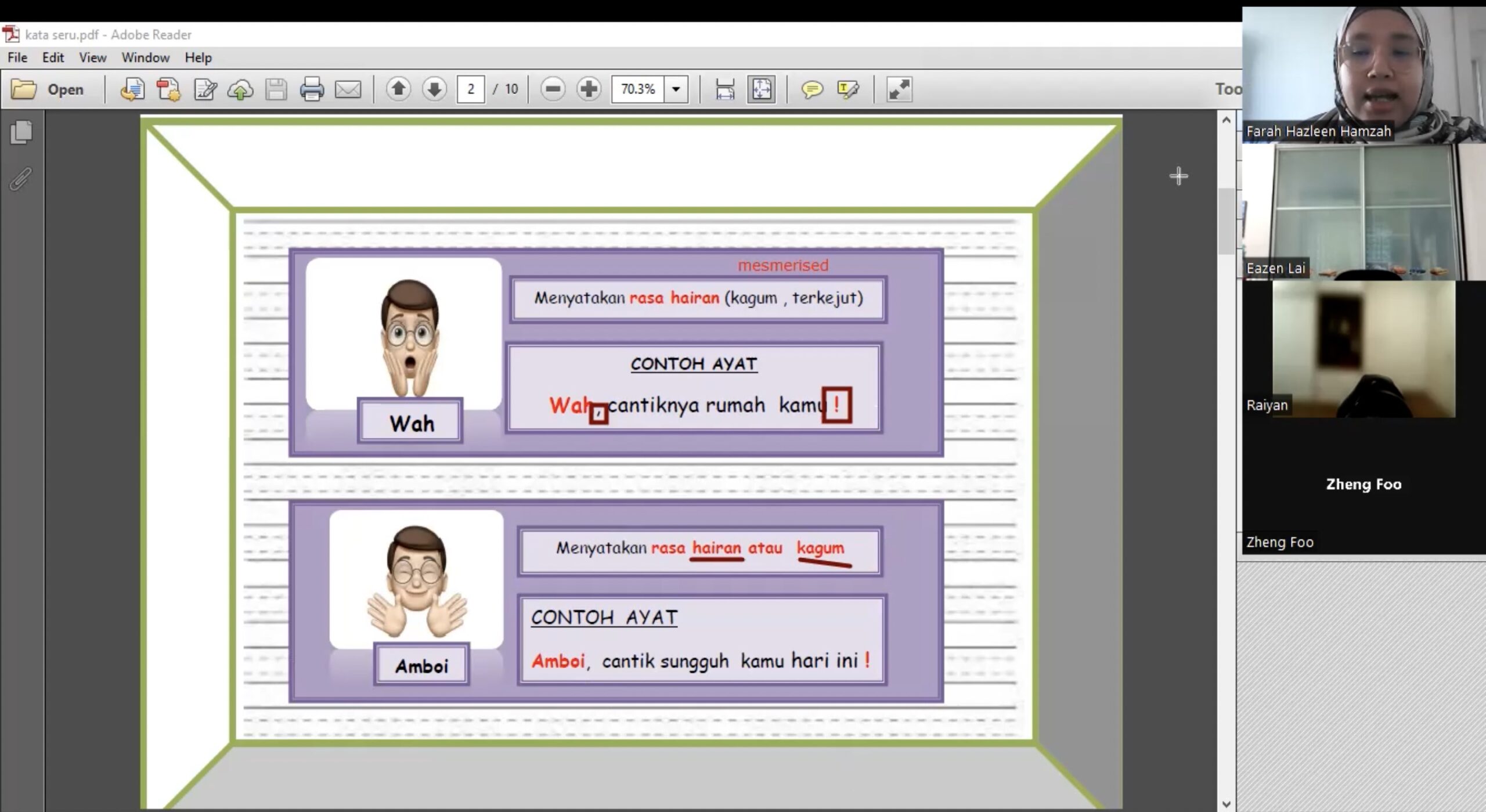
Task: Go to previous page arrow
Action: (x=398, y=89)
